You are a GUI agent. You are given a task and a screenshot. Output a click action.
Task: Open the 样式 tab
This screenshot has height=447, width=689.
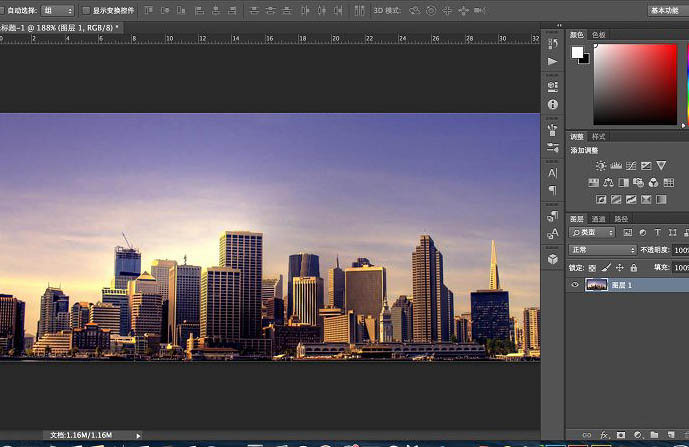(599, 136)
